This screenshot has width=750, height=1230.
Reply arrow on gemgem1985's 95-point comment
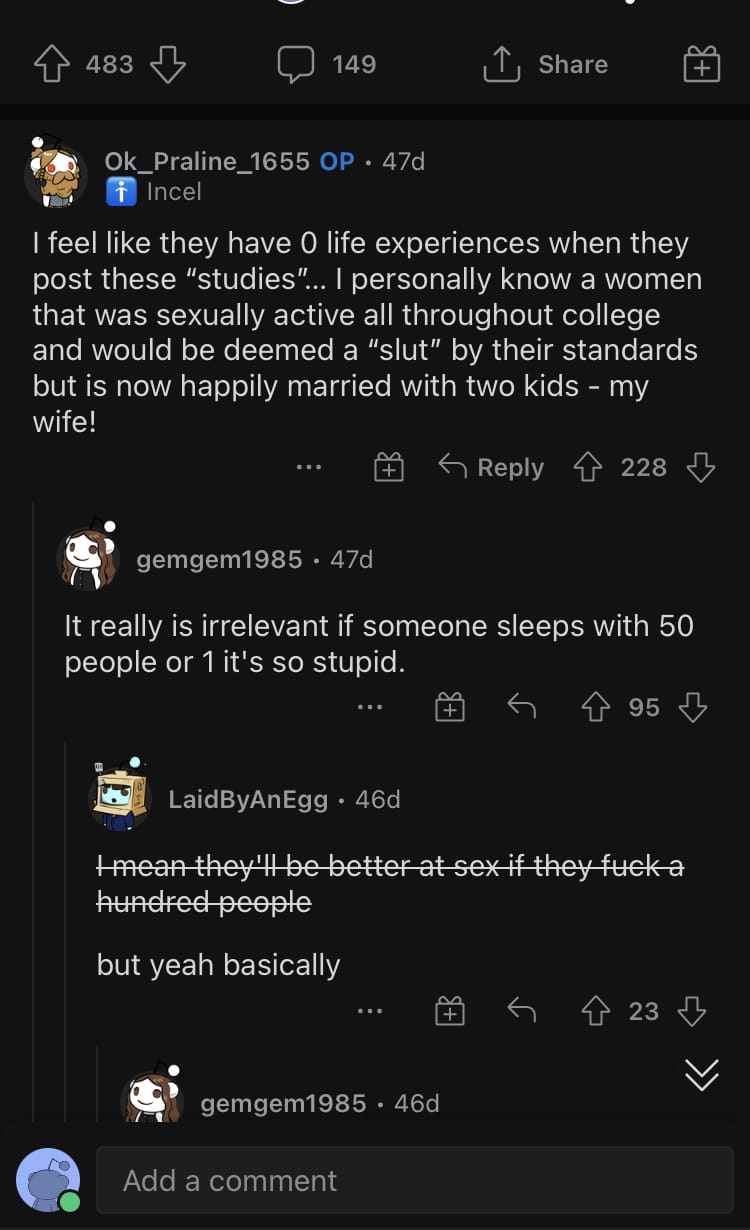pos(521,707)
